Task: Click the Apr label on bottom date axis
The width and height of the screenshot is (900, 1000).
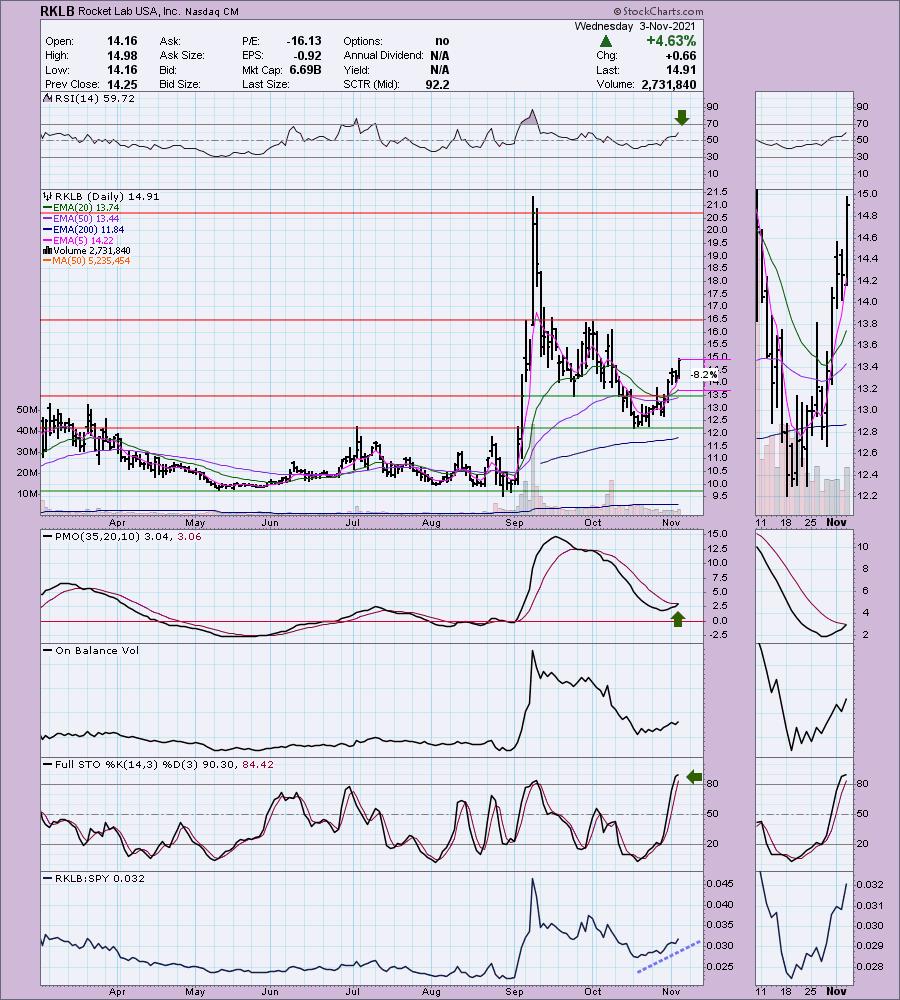Action: tap(117, 992)
